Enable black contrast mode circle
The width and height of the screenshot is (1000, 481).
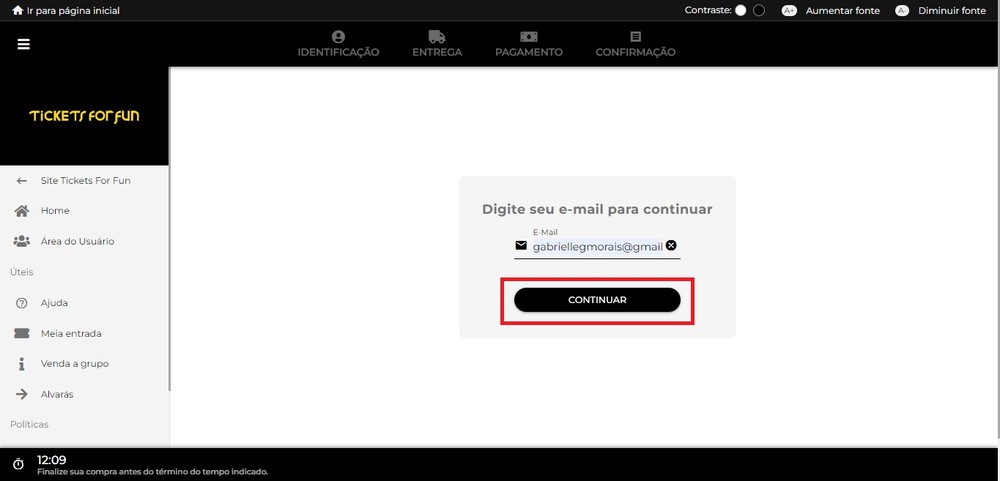pyautogui.click(x=759, y=10)
